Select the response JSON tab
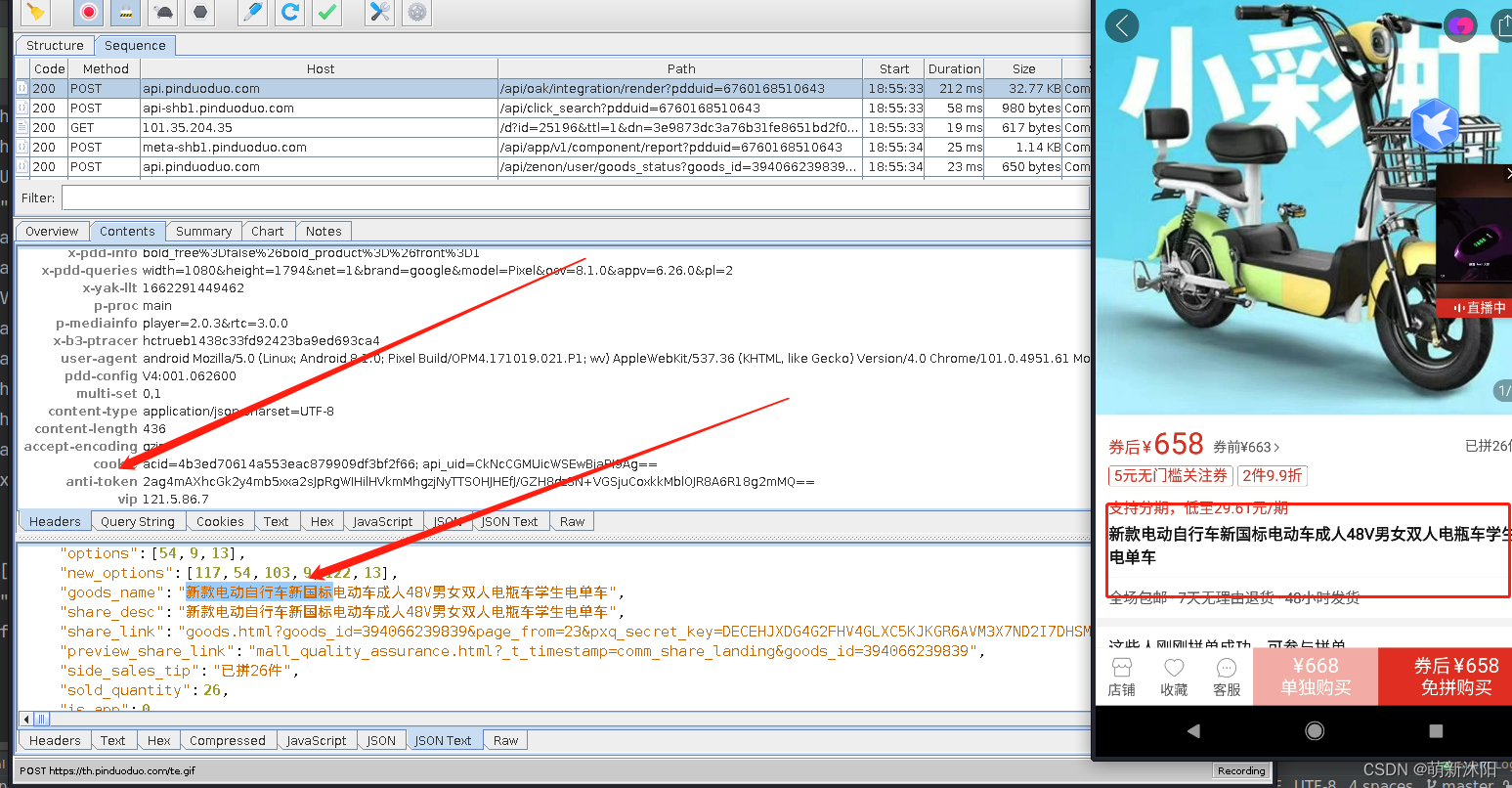 click(x=380, y=740)
